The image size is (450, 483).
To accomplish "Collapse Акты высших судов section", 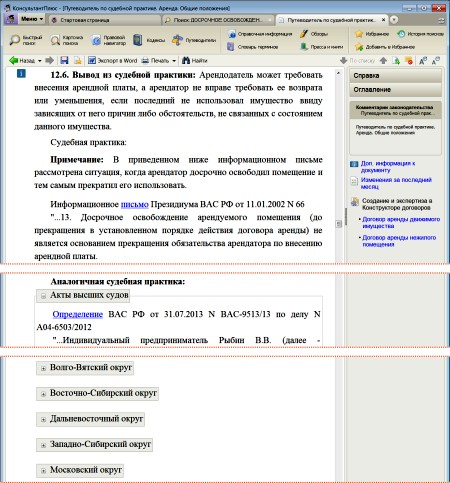I will (43, 296).
